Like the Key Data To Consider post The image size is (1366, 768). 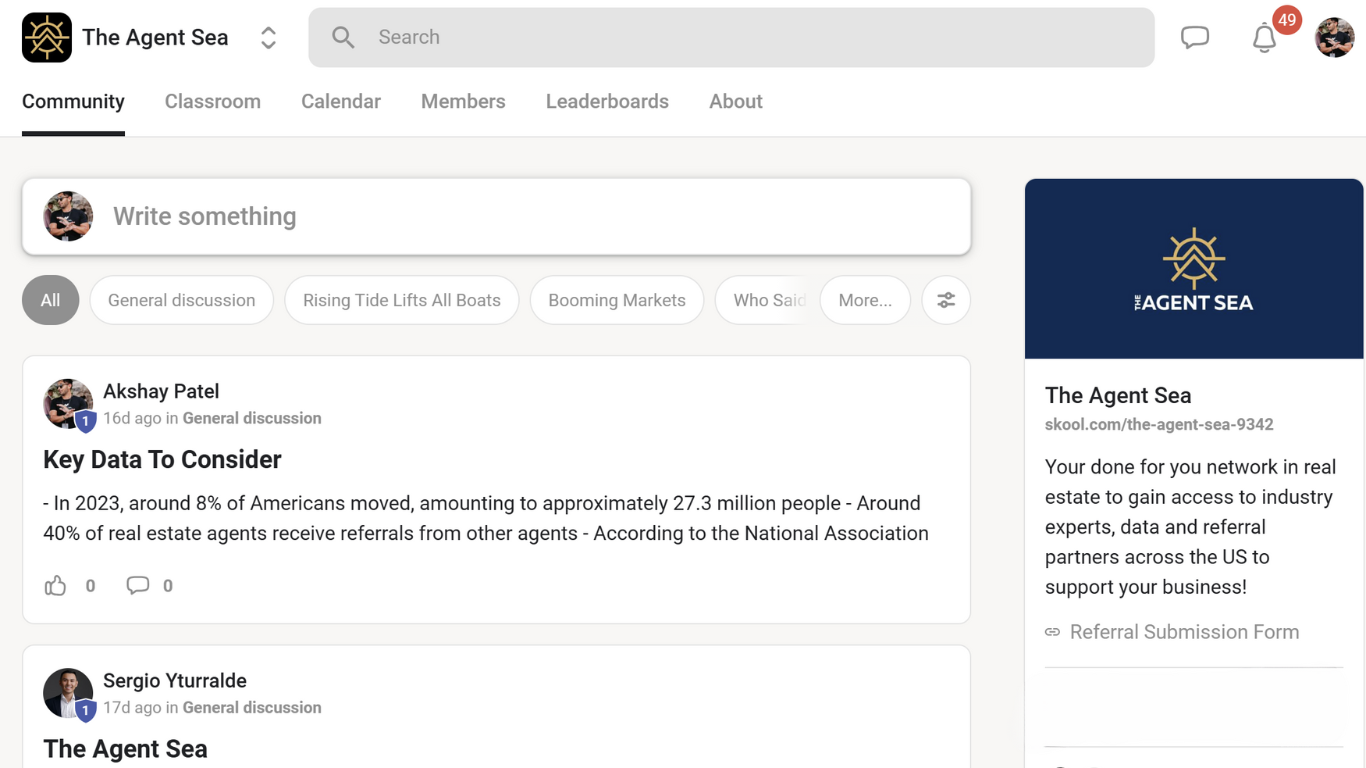point(56,586)
